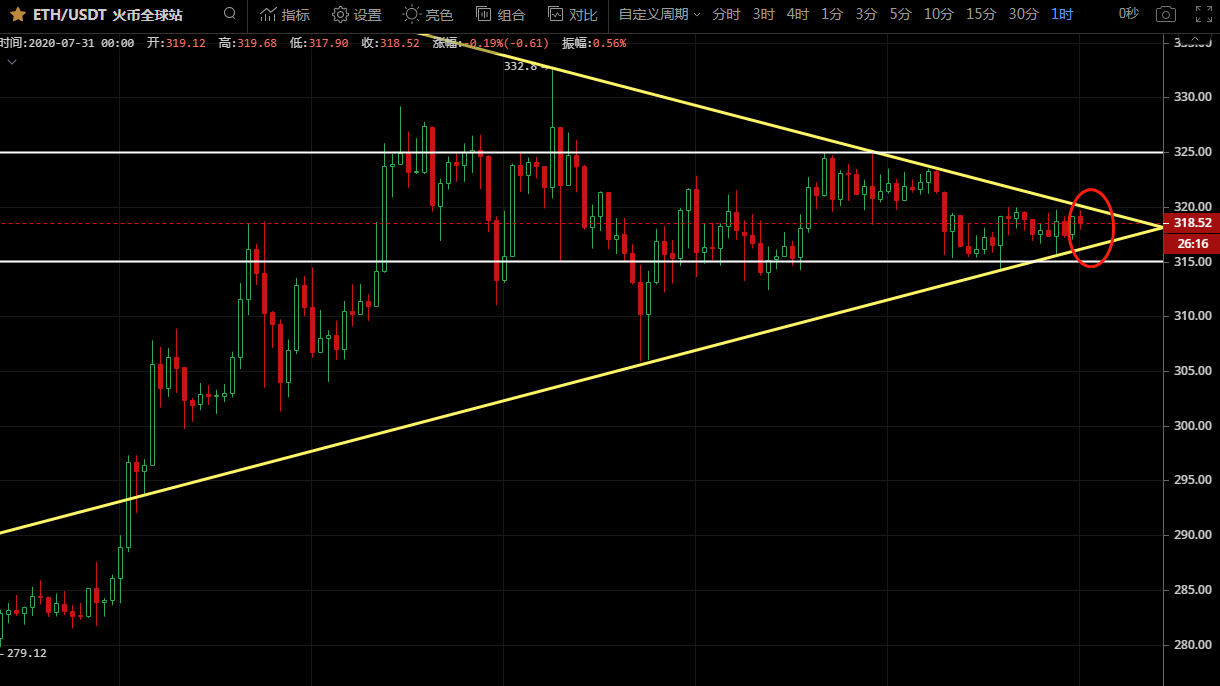
Task: Take a chart screenshot with camera icon
Action: [1165, 14]
